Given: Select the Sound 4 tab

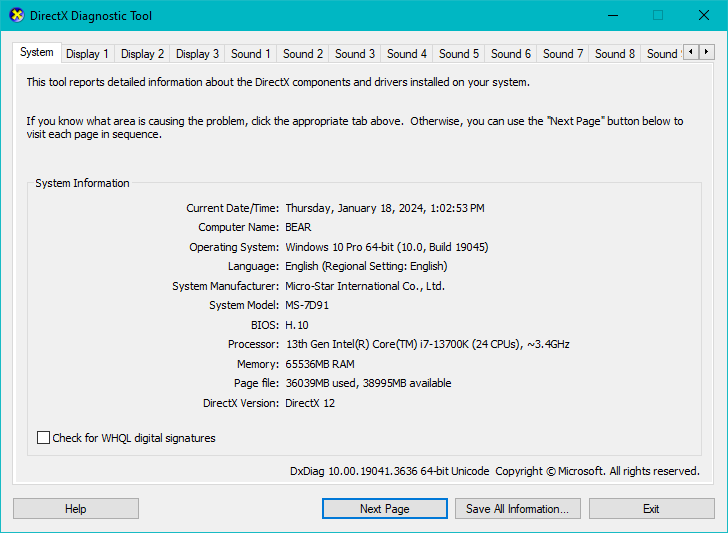Looking at the screenshot, I should pos(407,54).
